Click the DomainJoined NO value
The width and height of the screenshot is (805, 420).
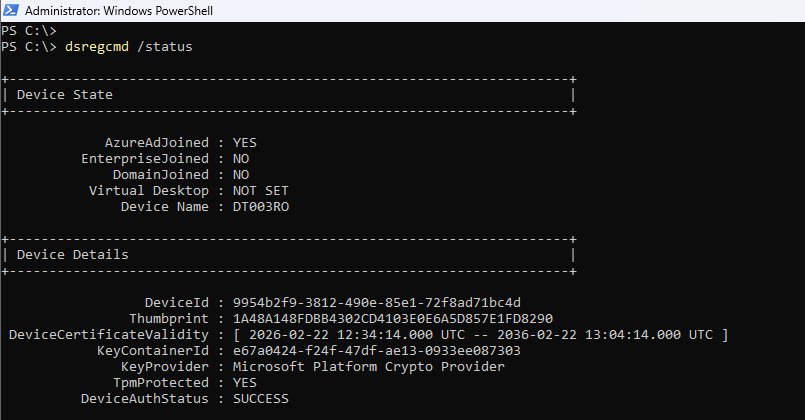[x=241, y=175]
